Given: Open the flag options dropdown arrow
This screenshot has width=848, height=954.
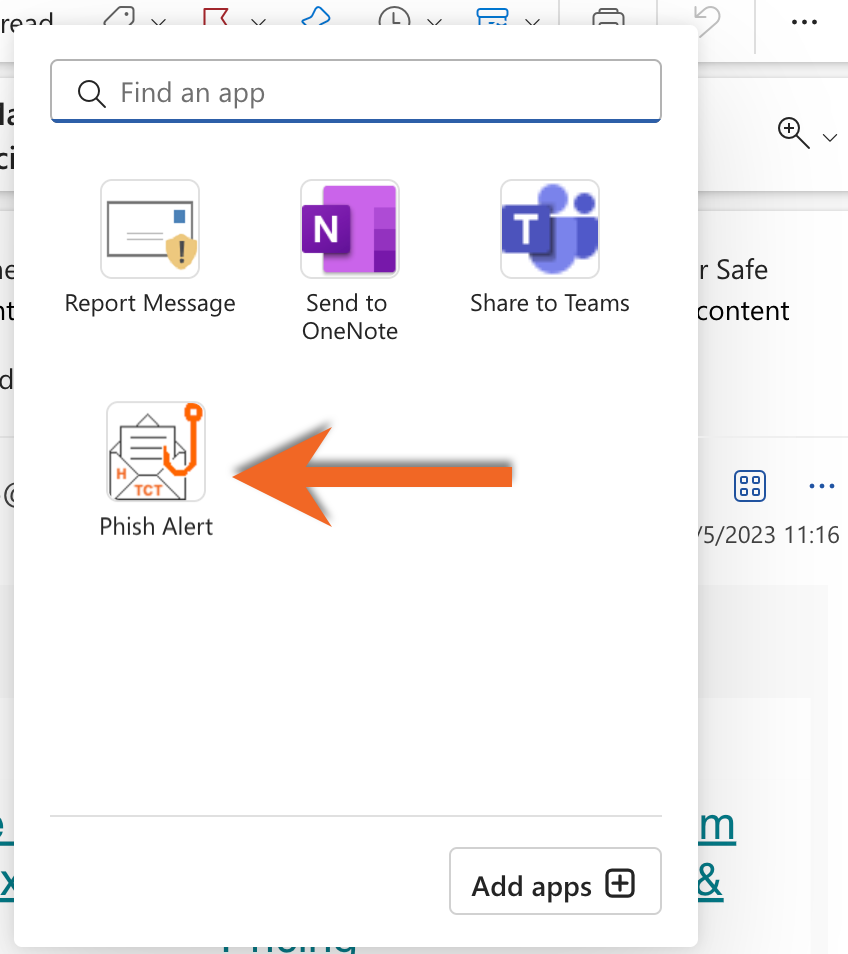Looking at the screenshot, I should click(258, 22).
